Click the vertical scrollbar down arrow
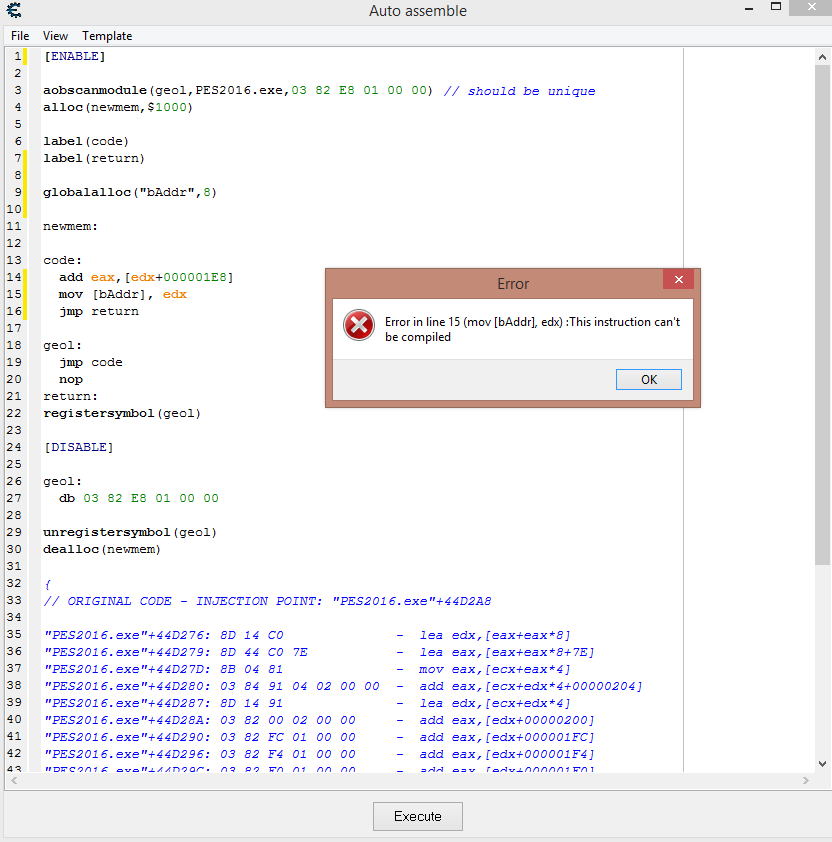The height and width of the screenshot is (842, 832). tap(823, 763)
